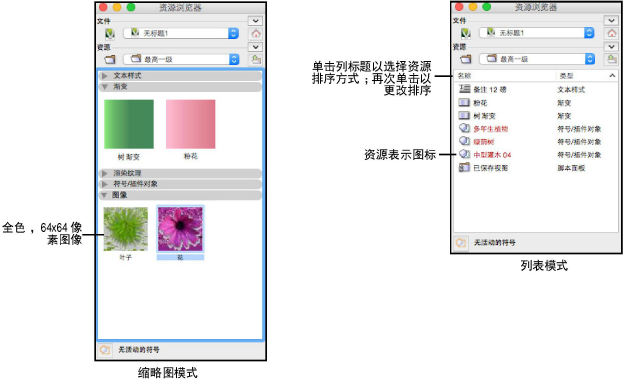Viewport: 623px width, 379px height.
Task: Click go-up-folder icon in thumbnail mode window
Action: point(255,60)
